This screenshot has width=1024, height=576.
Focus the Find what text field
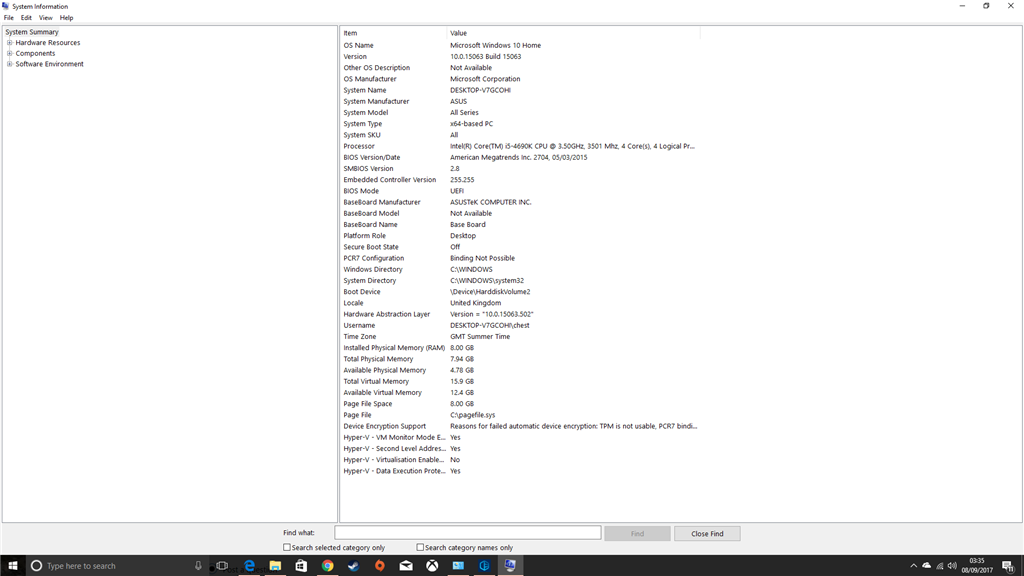[468, 533]
